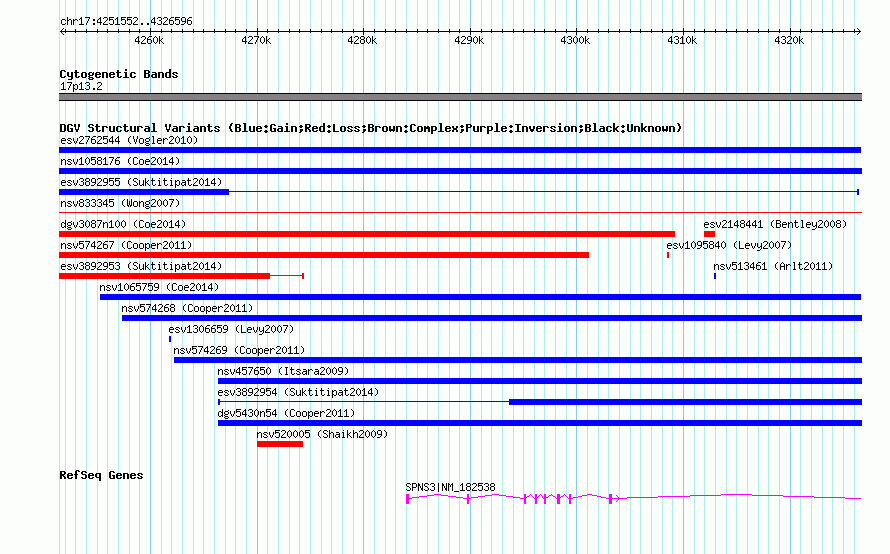This screenshot has width=890, height=554.
Task: Open the esv1095840 (Levy2007) label
Action: pyautogui.click(x=729, y=245)
